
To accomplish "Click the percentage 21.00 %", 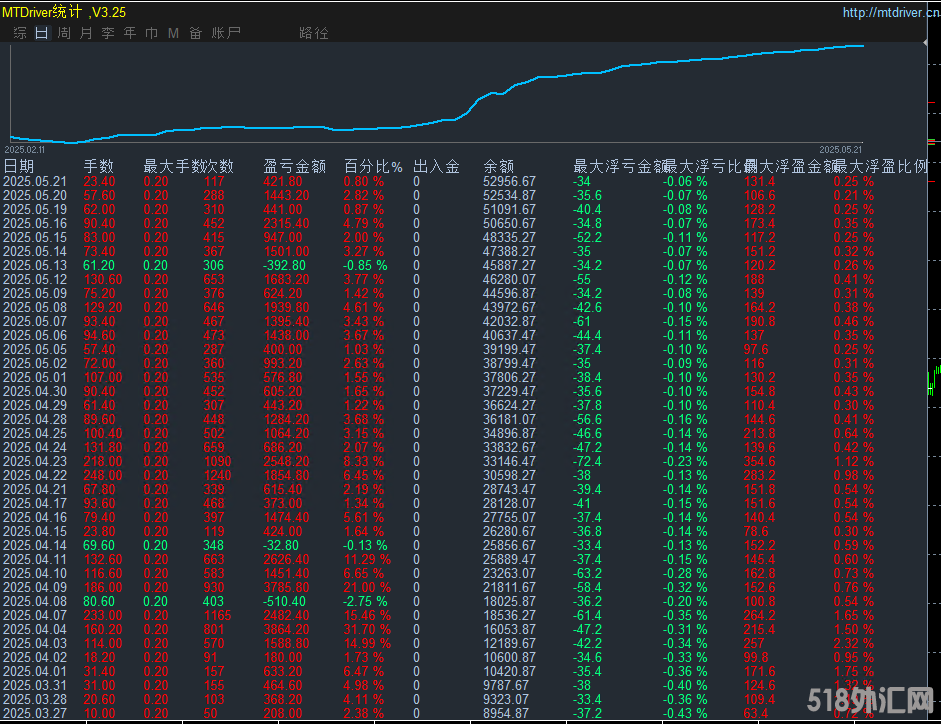I will click(367, 588).
